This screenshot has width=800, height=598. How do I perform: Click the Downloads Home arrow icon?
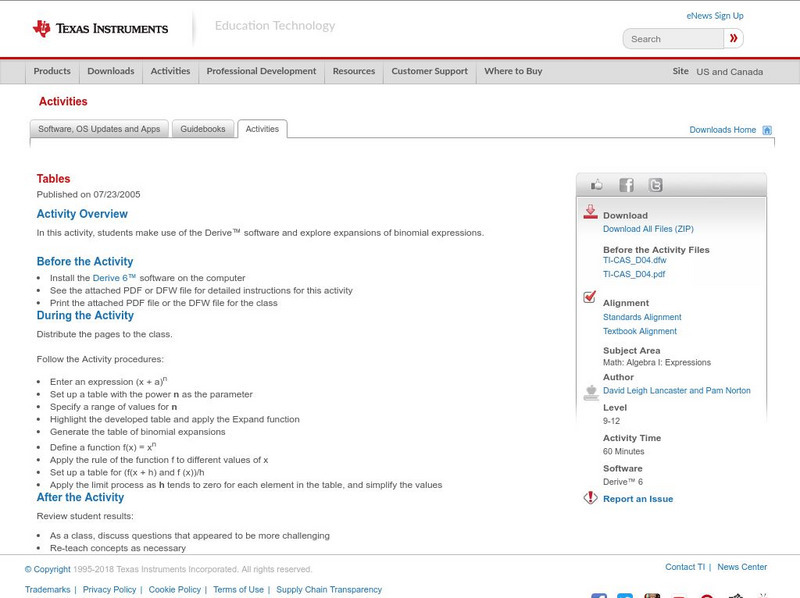coord(767,129)
